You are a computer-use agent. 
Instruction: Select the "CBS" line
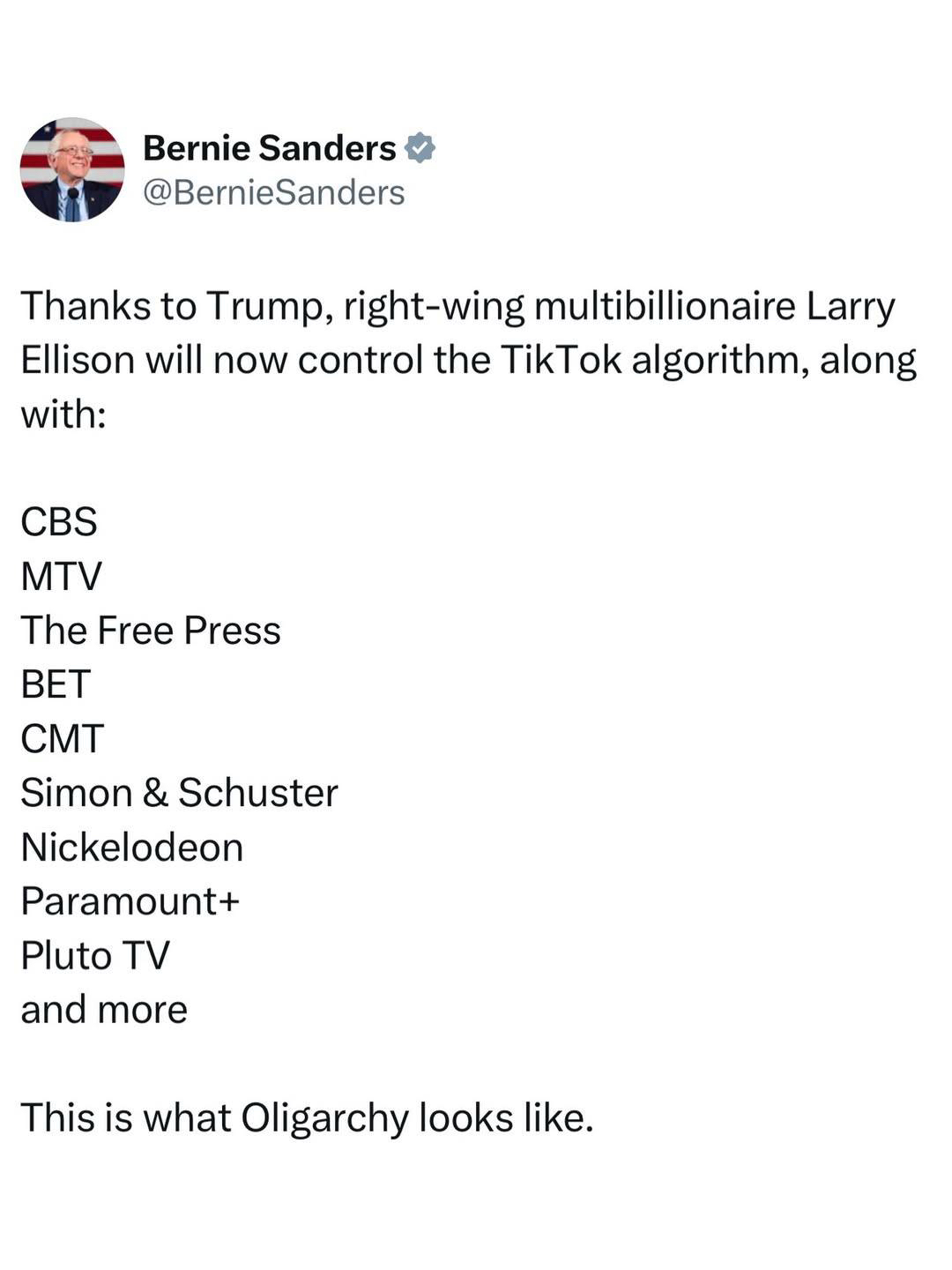tap(59, 521)
